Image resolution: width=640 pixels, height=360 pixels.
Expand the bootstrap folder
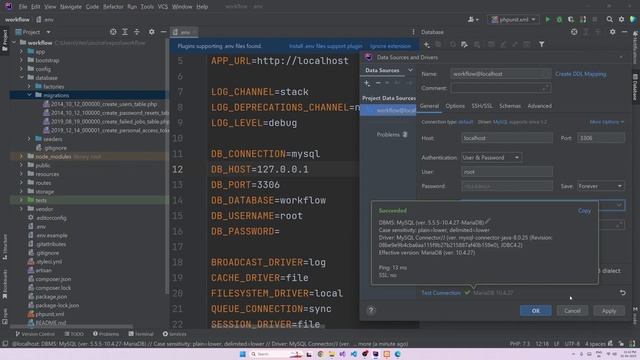[21, 60]
